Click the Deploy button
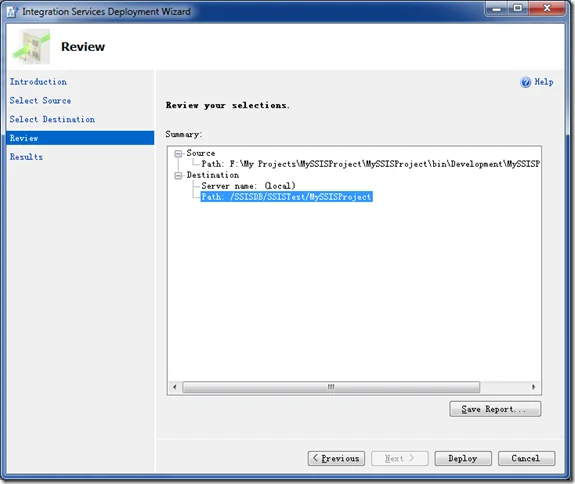The image size is (575, 484). pos(463,458)
